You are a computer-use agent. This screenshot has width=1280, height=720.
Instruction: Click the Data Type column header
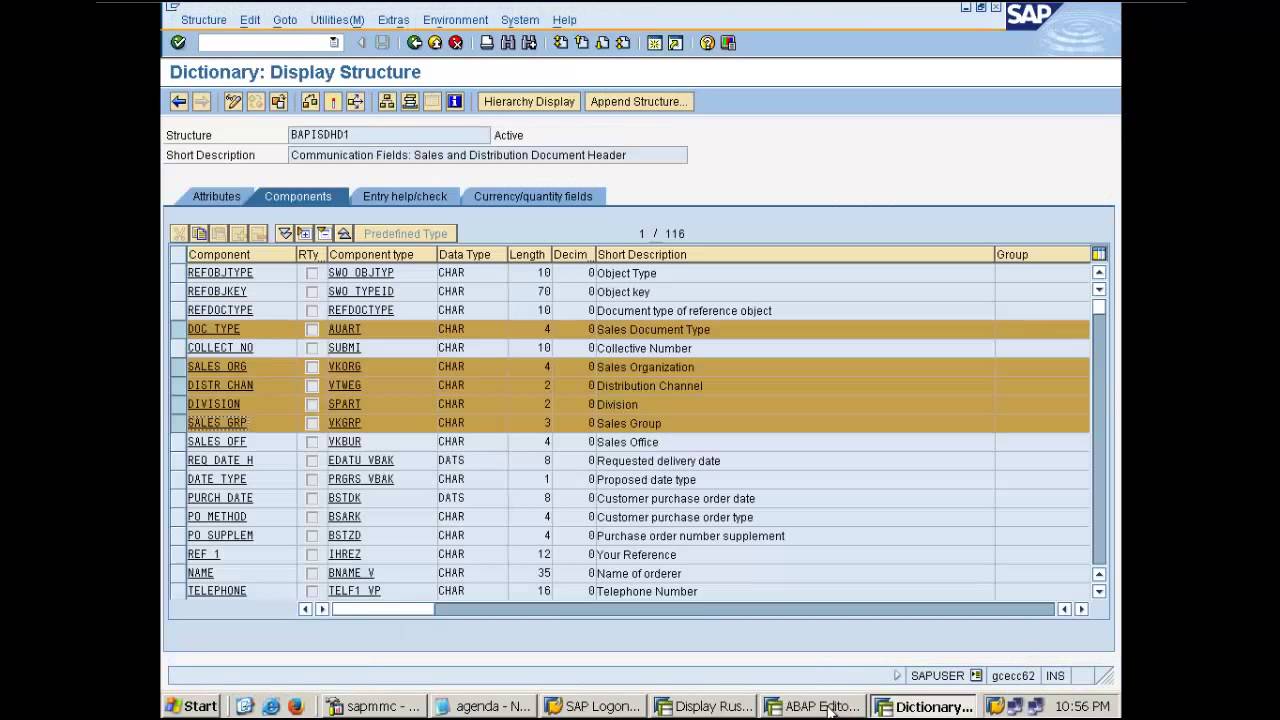(472, 255)
